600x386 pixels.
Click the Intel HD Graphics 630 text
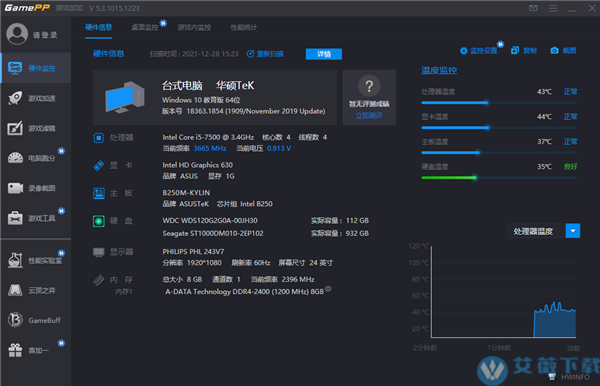(197, 165)
